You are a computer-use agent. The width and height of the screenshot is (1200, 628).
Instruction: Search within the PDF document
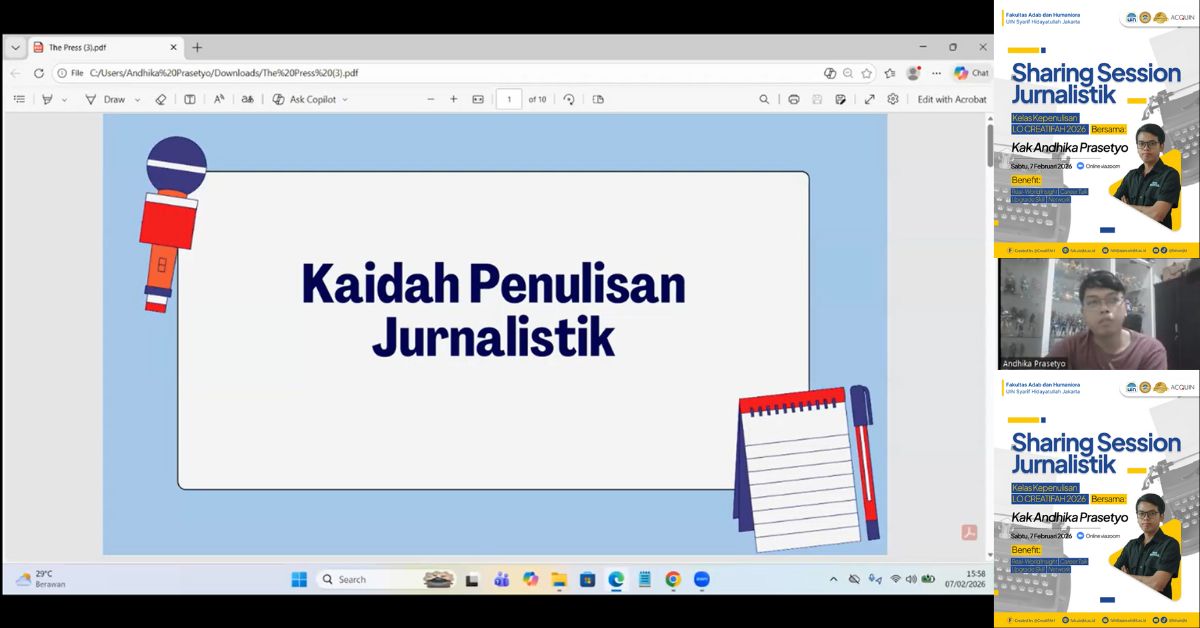pyautogui.click(x=764, y=99)
